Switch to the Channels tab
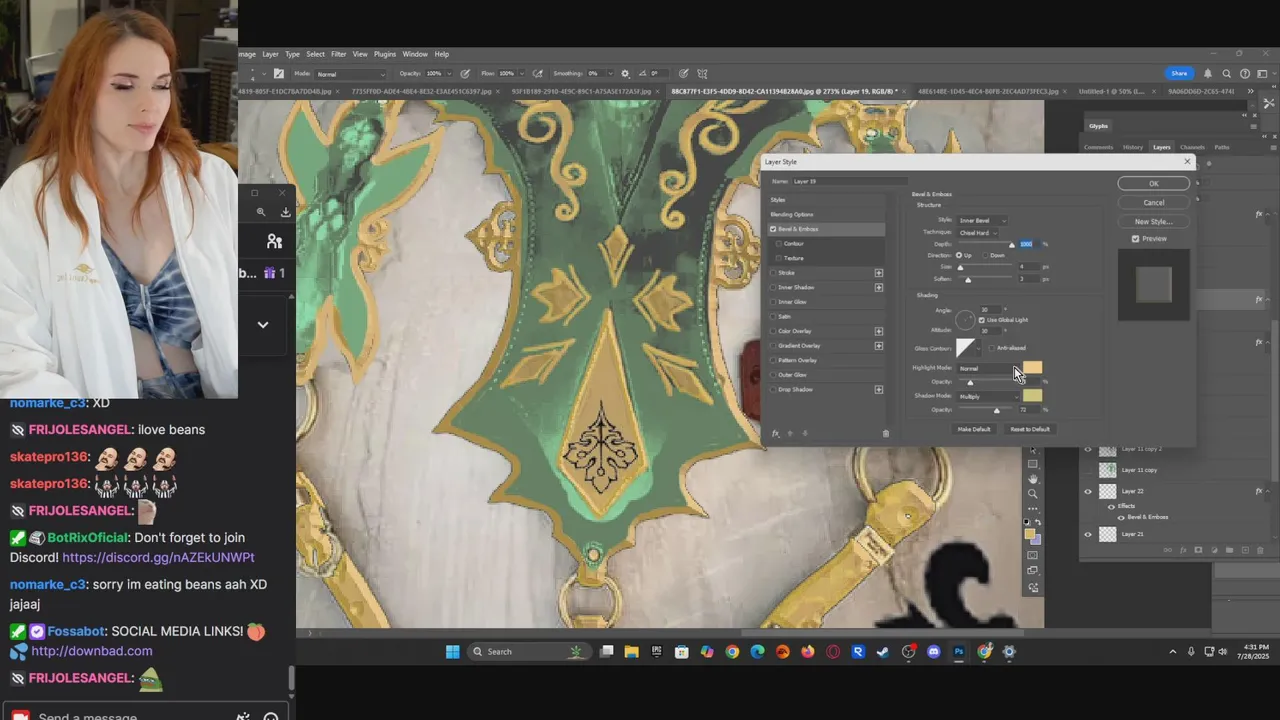The width and height of the screenshot is (1280, 720). pyautogui.click(x=1192, y=147)
